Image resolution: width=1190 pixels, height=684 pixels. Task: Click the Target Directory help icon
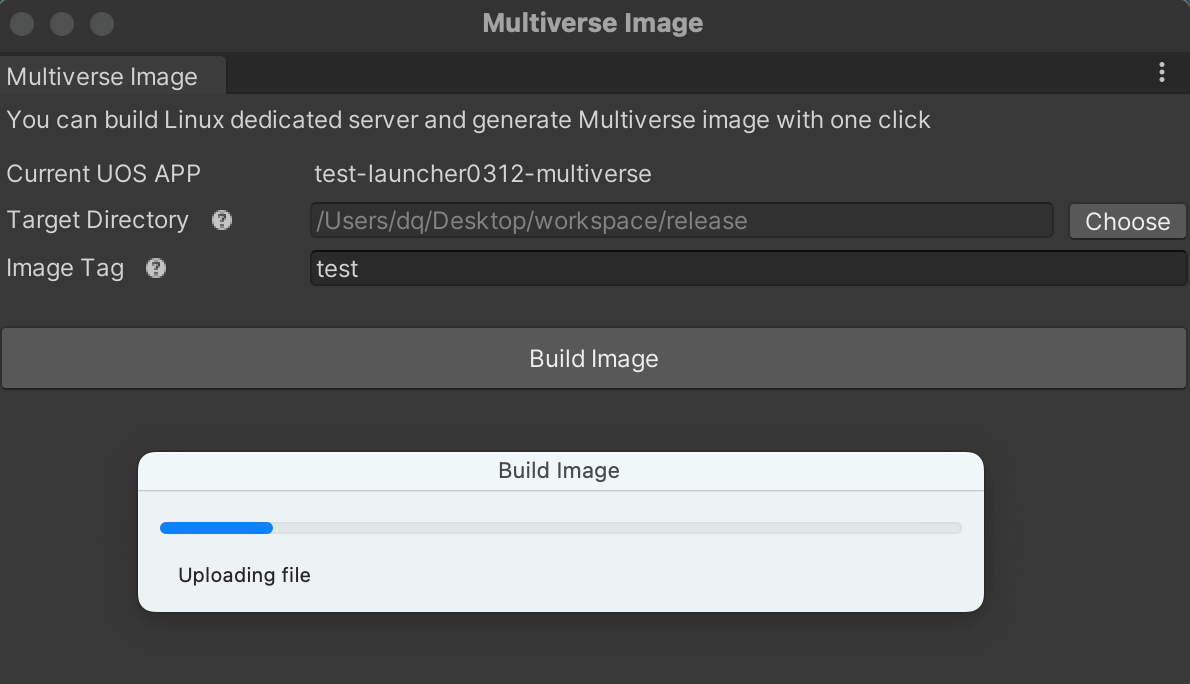click(222, 220)
